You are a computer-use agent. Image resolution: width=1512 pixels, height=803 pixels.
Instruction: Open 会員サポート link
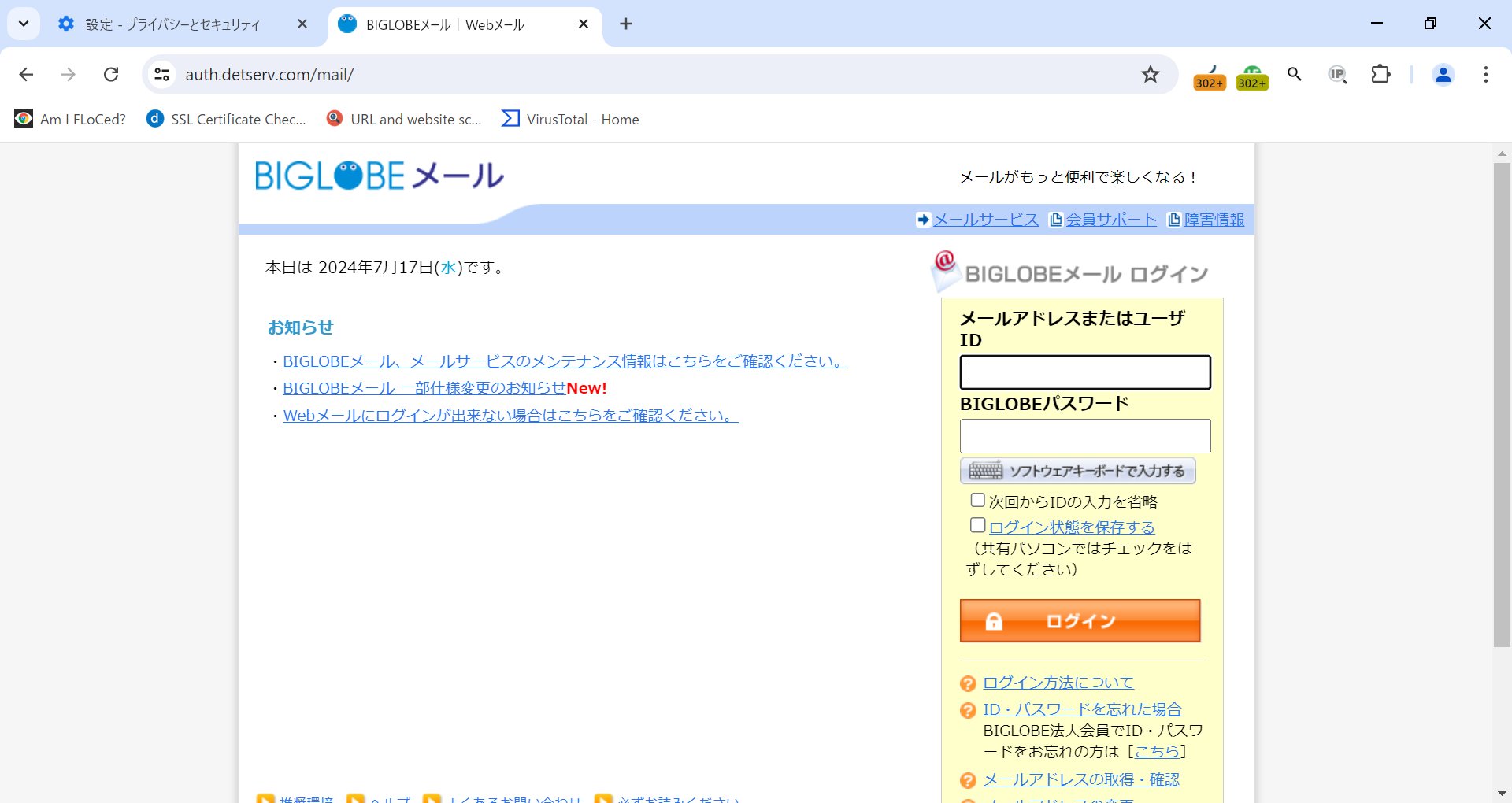pos(1111,220)
